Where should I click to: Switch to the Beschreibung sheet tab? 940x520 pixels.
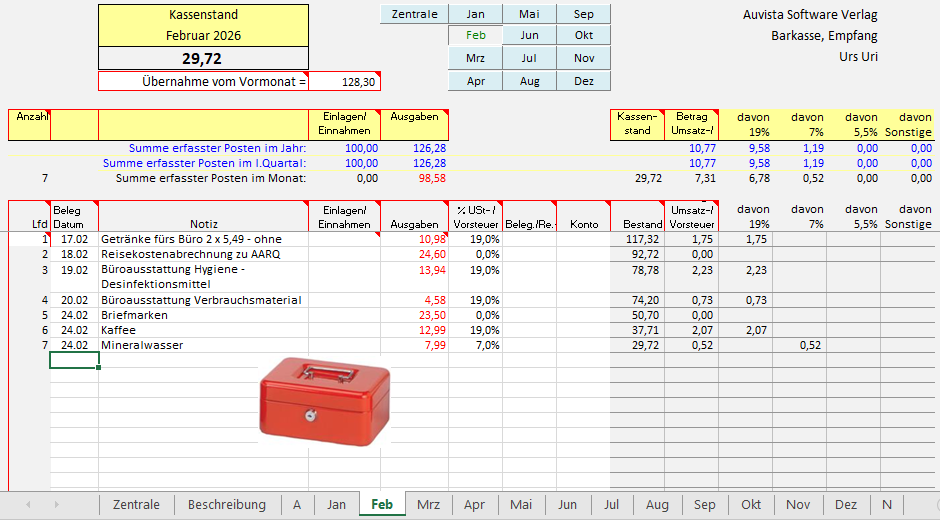(x=227, y=505)
